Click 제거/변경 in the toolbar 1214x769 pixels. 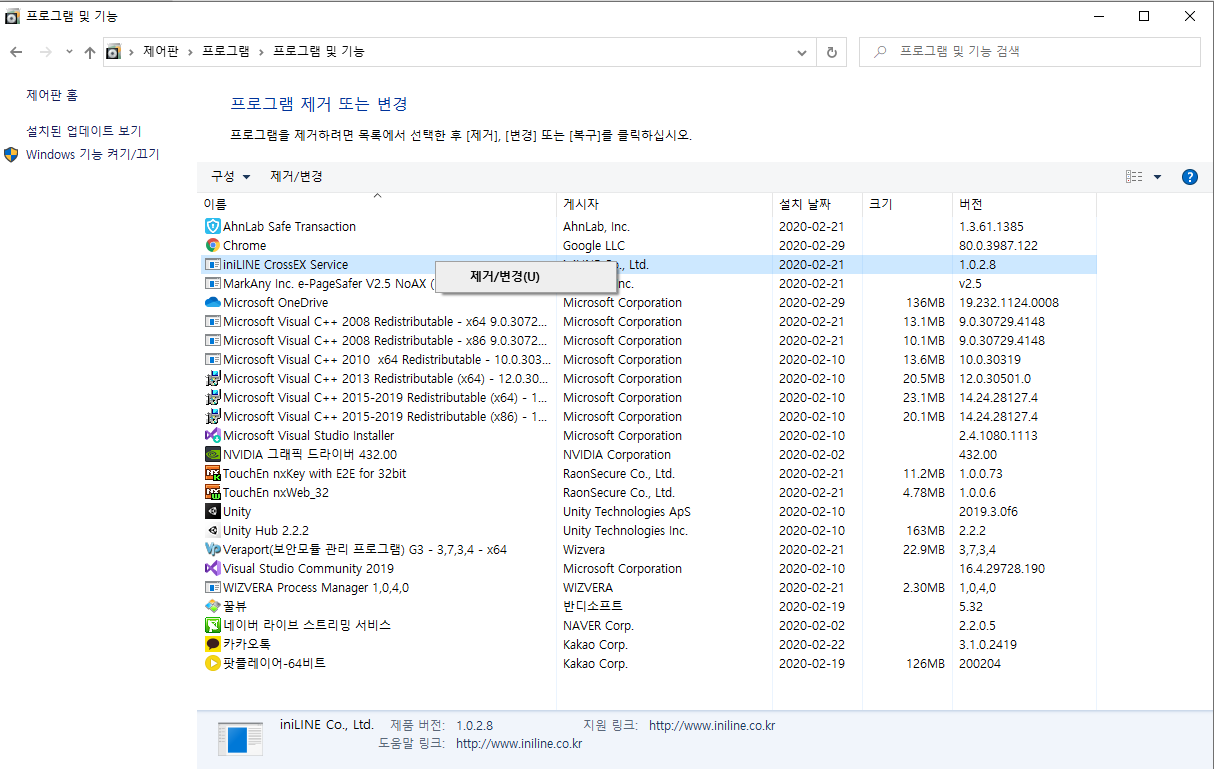297,177
